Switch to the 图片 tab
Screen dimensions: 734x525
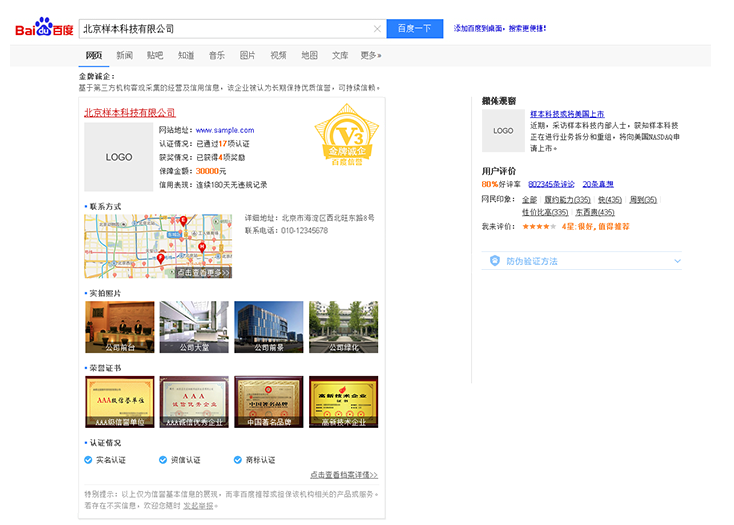[247, 56]
